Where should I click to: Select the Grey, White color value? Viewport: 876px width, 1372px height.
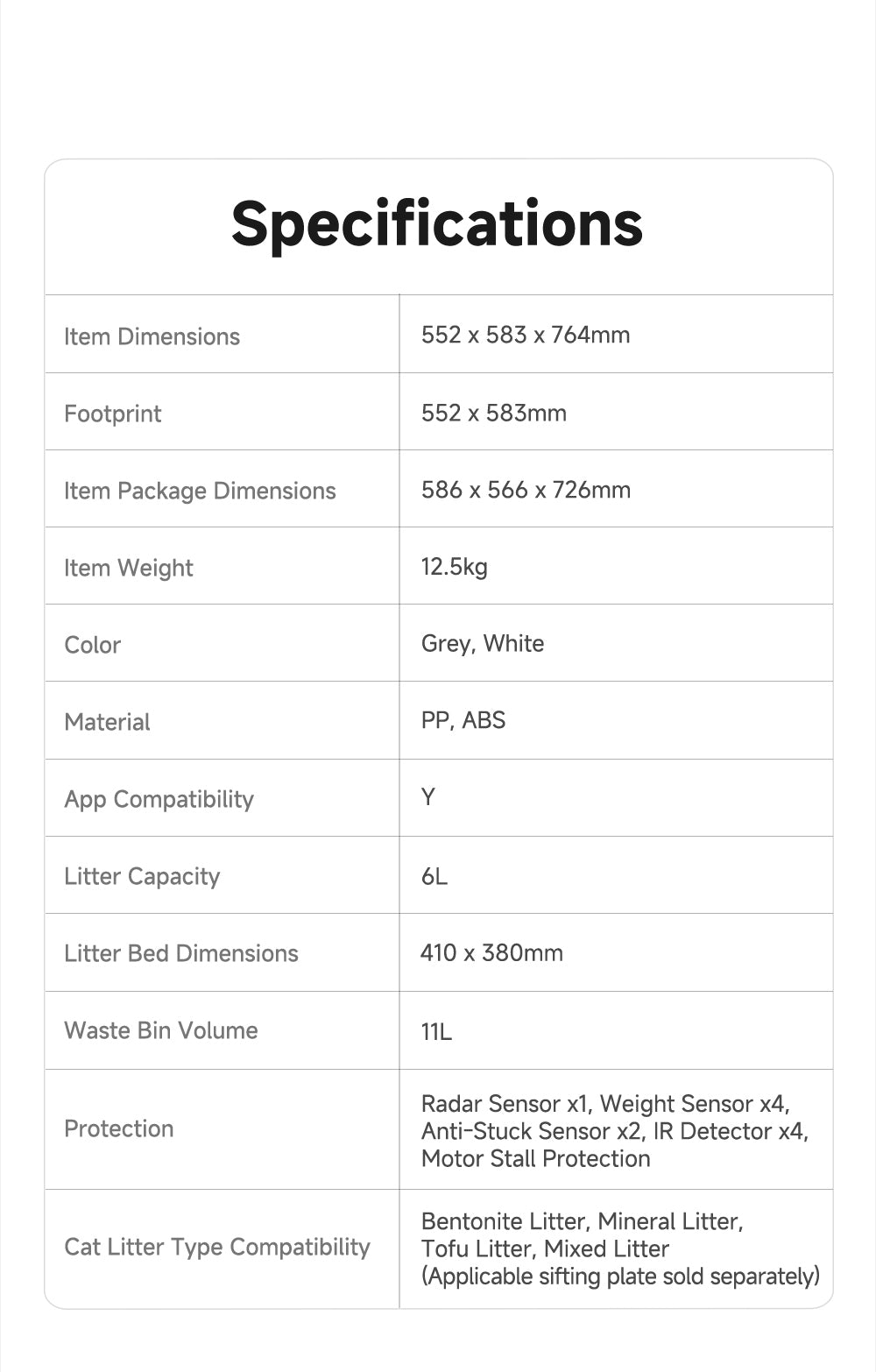[483, 644]
